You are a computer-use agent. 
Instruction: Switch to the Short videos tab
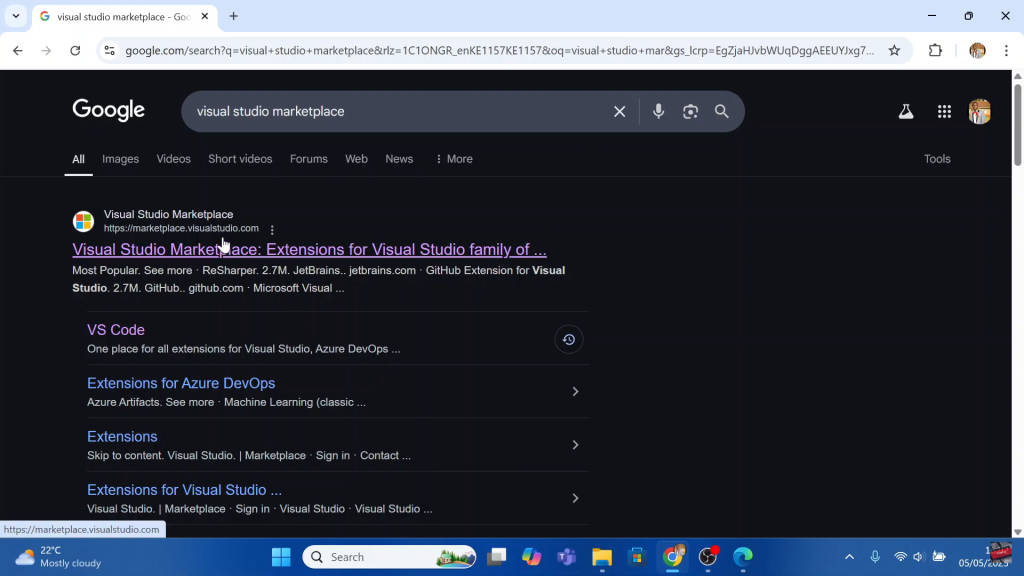click(240, 159)
